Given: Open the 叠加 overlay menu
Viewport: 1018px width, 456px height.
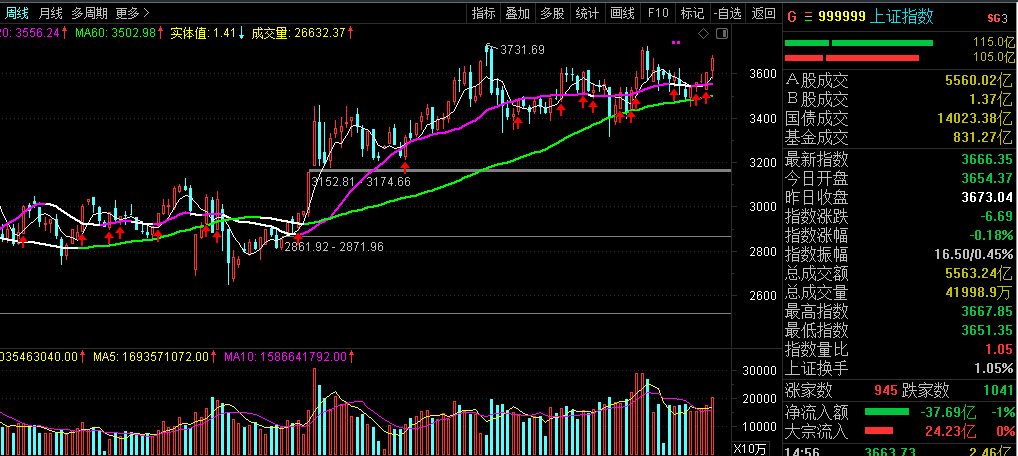Looking at the screenshot, I should pyautogui.click(x=517, y=13).
